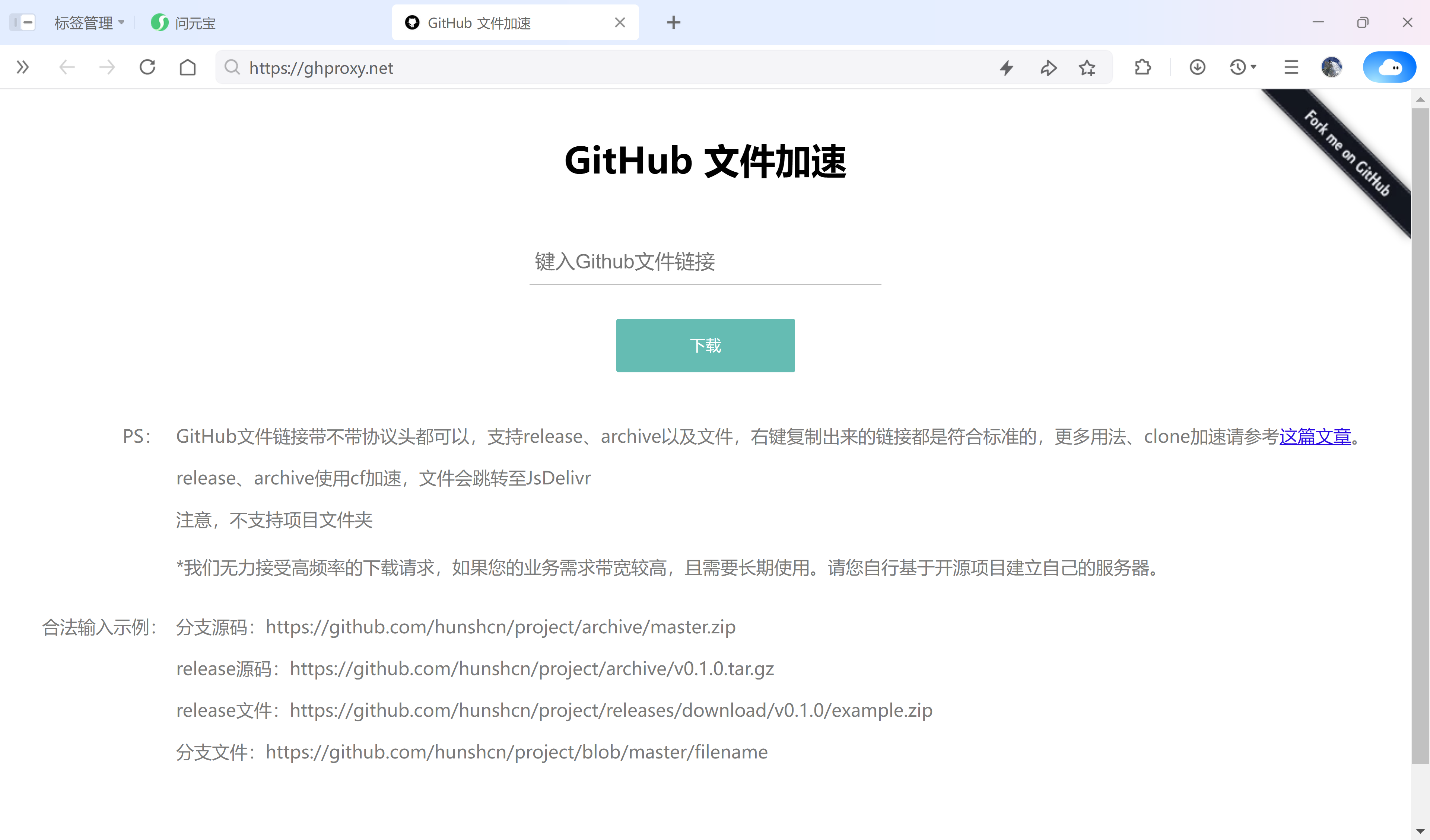The width and height of the screenshot is (1430, 840).
Task: Close the browser window
Action: click(1407, 23)
